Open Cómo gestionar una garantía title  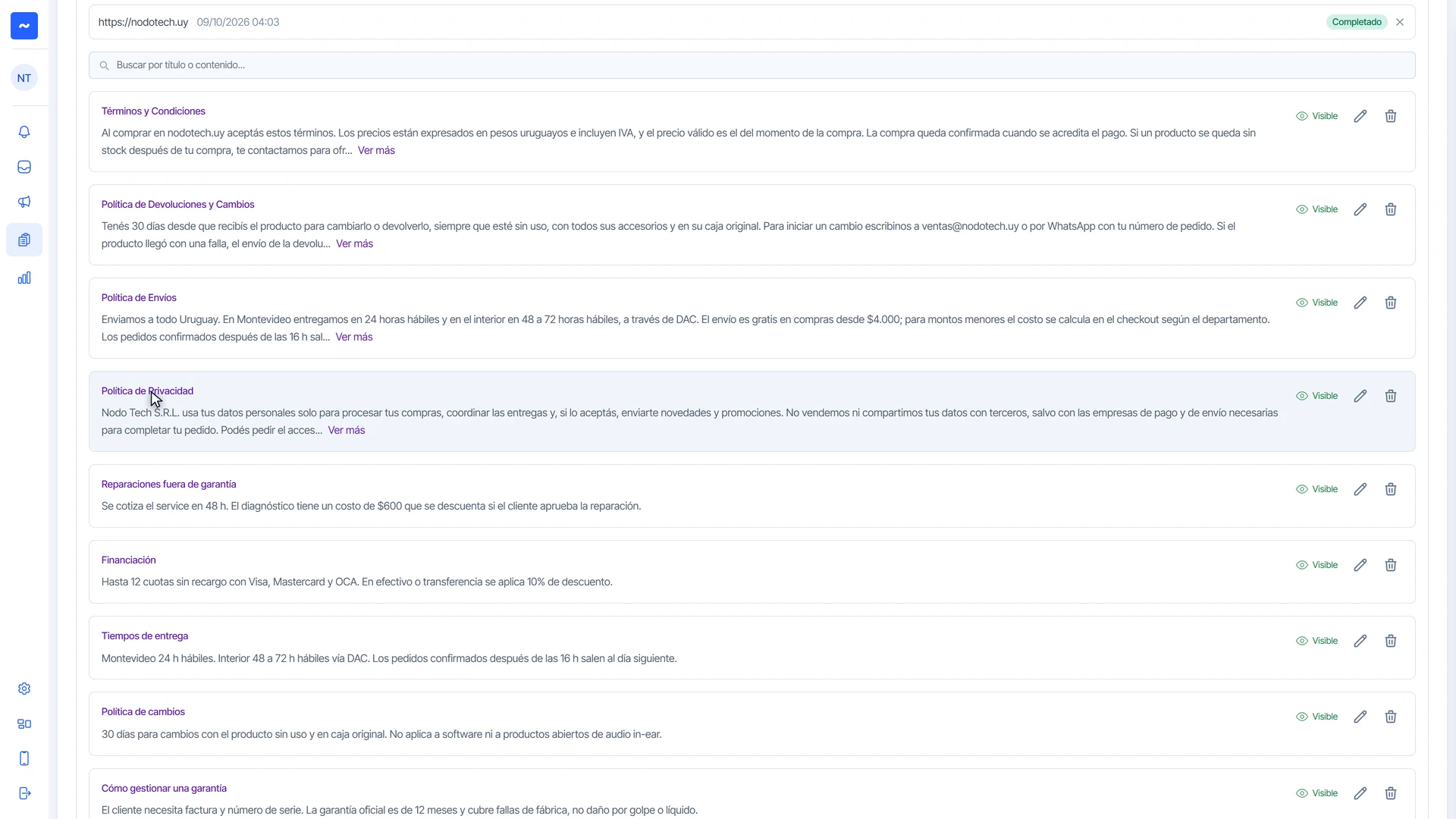coord(164,789)
